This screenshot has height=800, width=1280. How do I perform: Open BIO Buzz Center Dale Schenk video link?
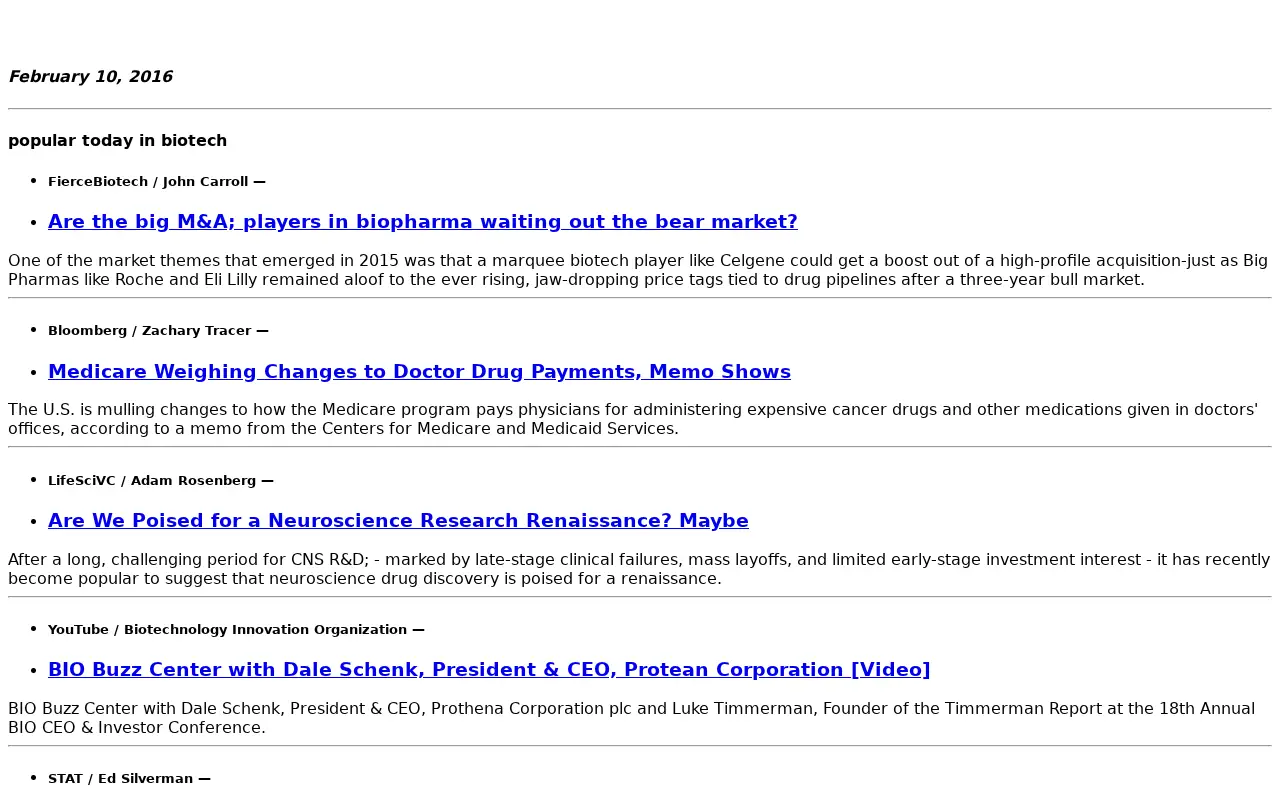pos(489,670)
